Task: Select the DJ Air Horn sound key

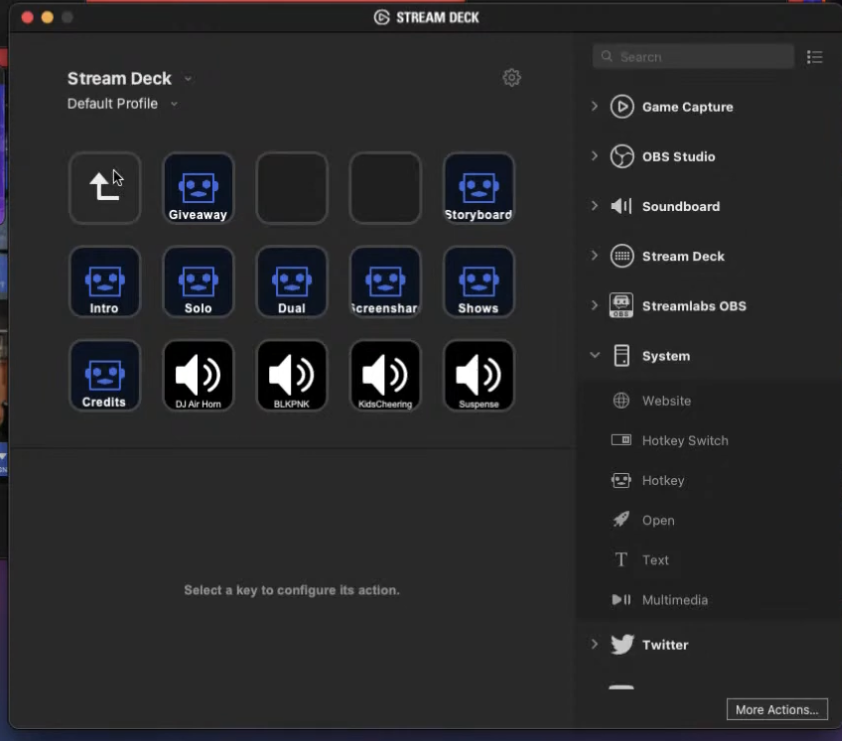Action: coord(198,375)
